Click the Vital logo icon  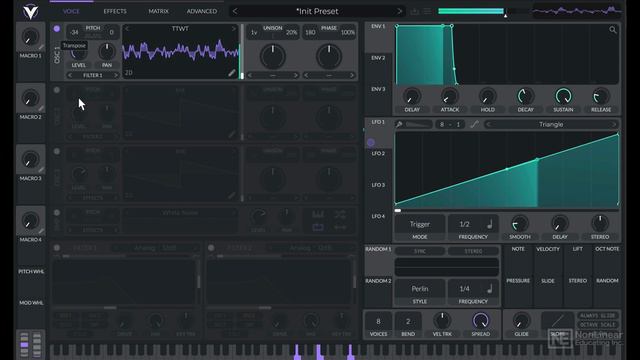click(x=31, y=11)
